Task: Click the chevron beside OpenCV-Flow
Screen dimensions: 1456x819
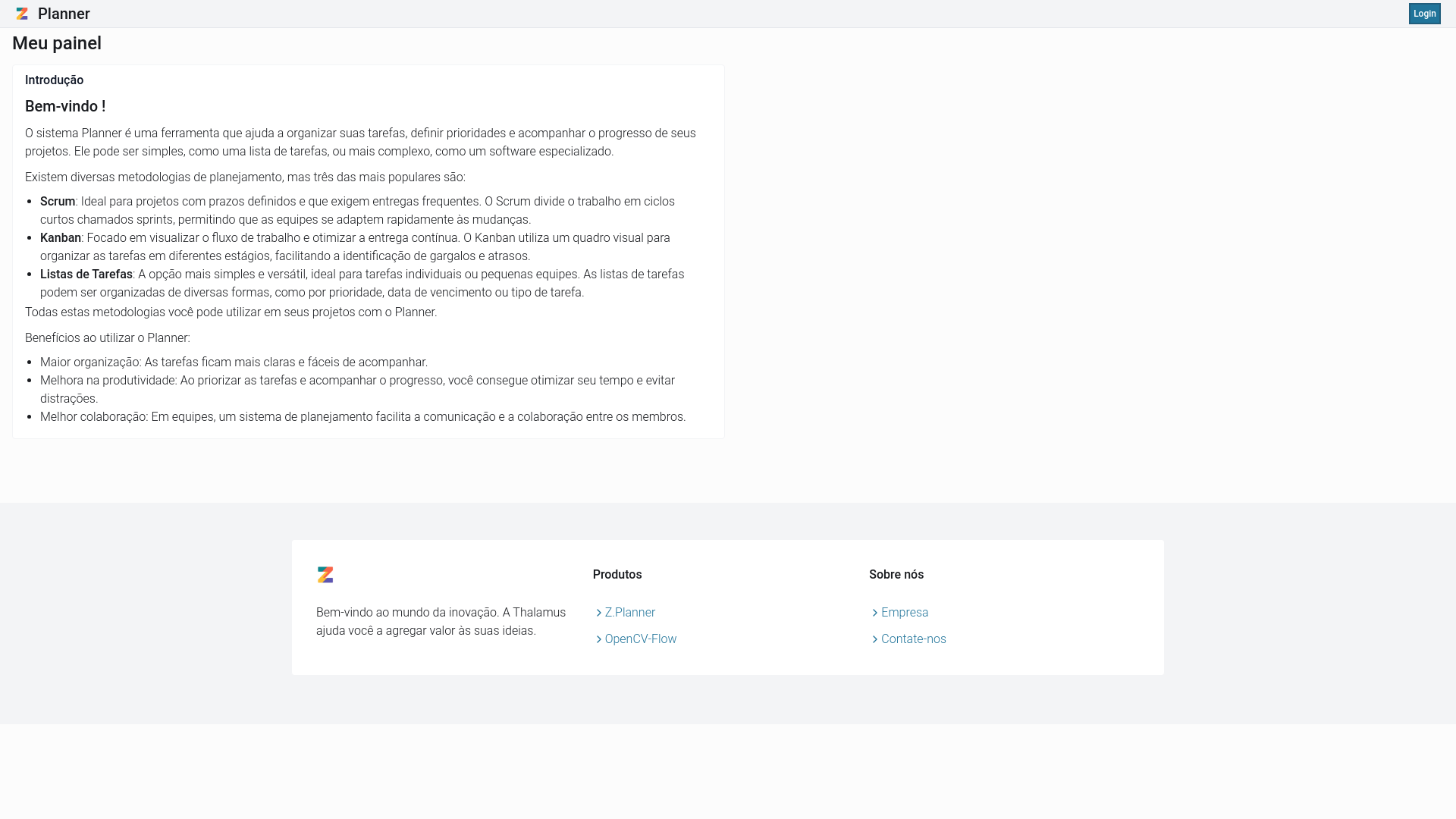Action: 598,639
